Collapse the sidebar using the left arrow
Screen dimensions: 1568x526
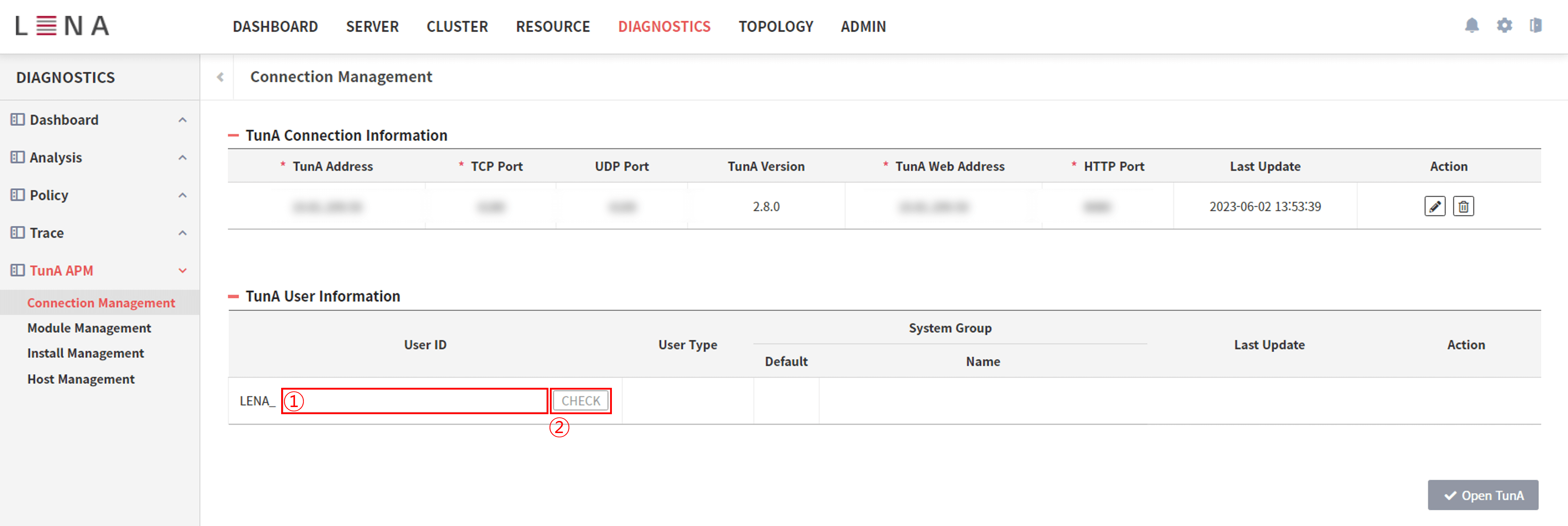(220, 77)
